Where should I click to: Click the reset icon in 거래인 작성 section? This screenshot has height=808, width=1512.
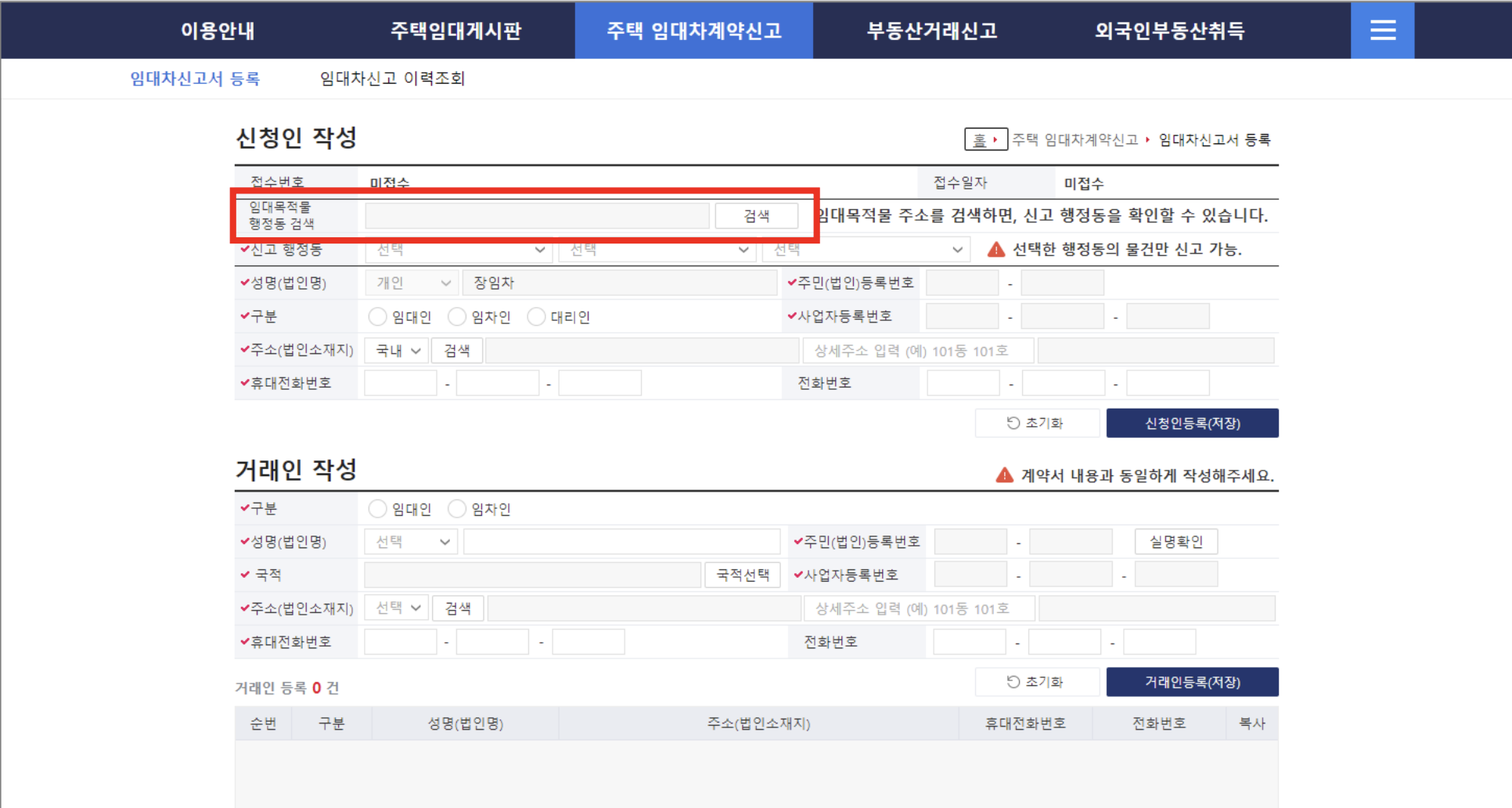(1014, 681)
